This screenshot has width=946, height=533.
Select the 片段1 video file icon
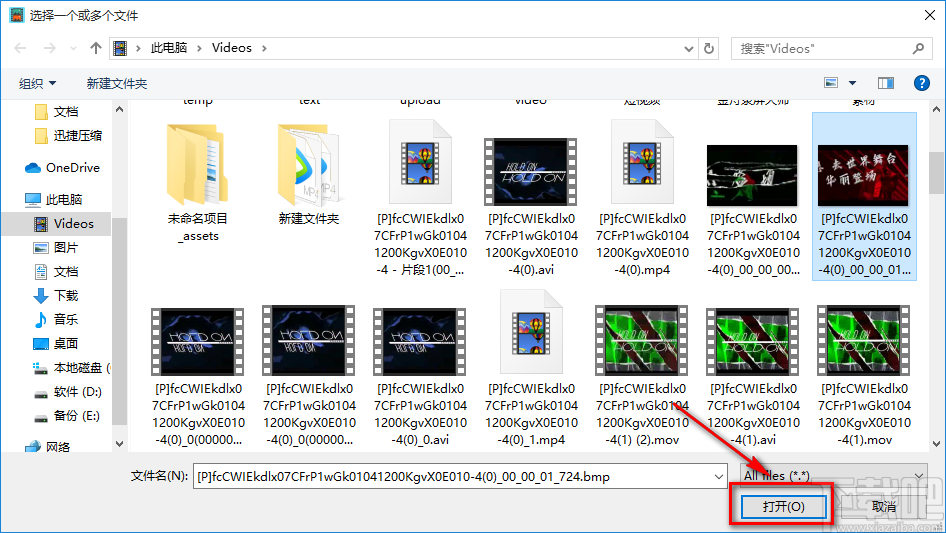point(420,162)
